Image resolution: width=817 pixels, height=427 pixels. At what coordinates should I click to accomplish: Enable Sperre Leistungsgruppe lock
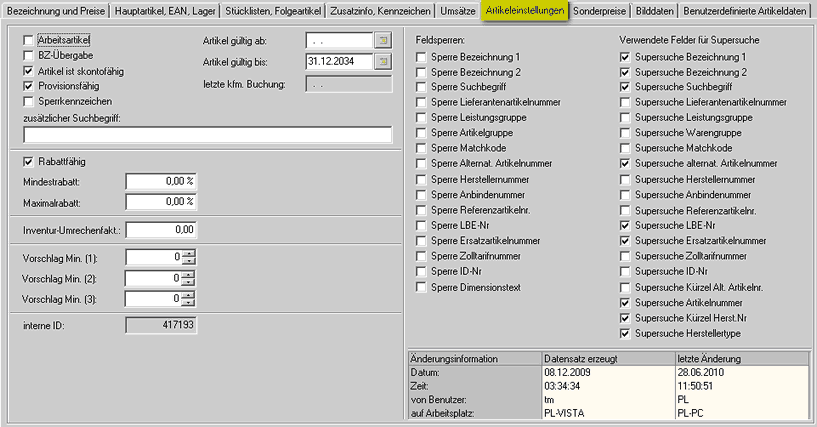tap(421, 118)
